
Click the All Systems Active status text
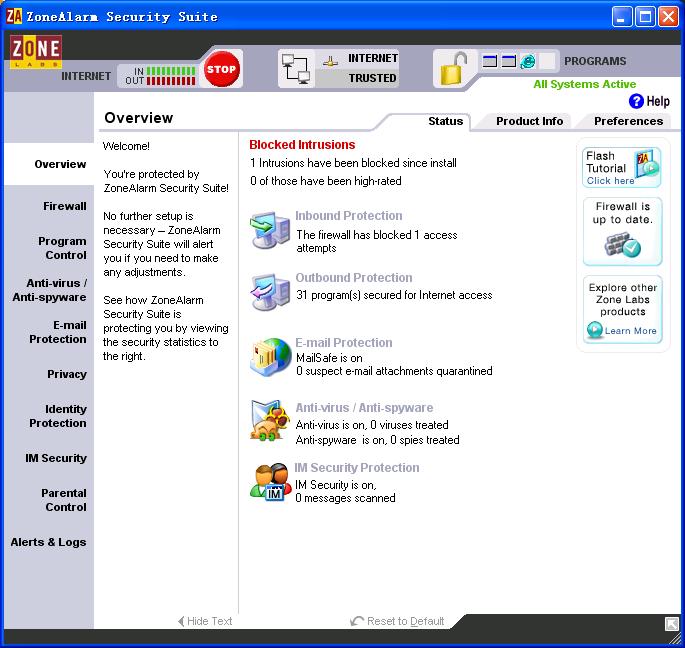585,84
